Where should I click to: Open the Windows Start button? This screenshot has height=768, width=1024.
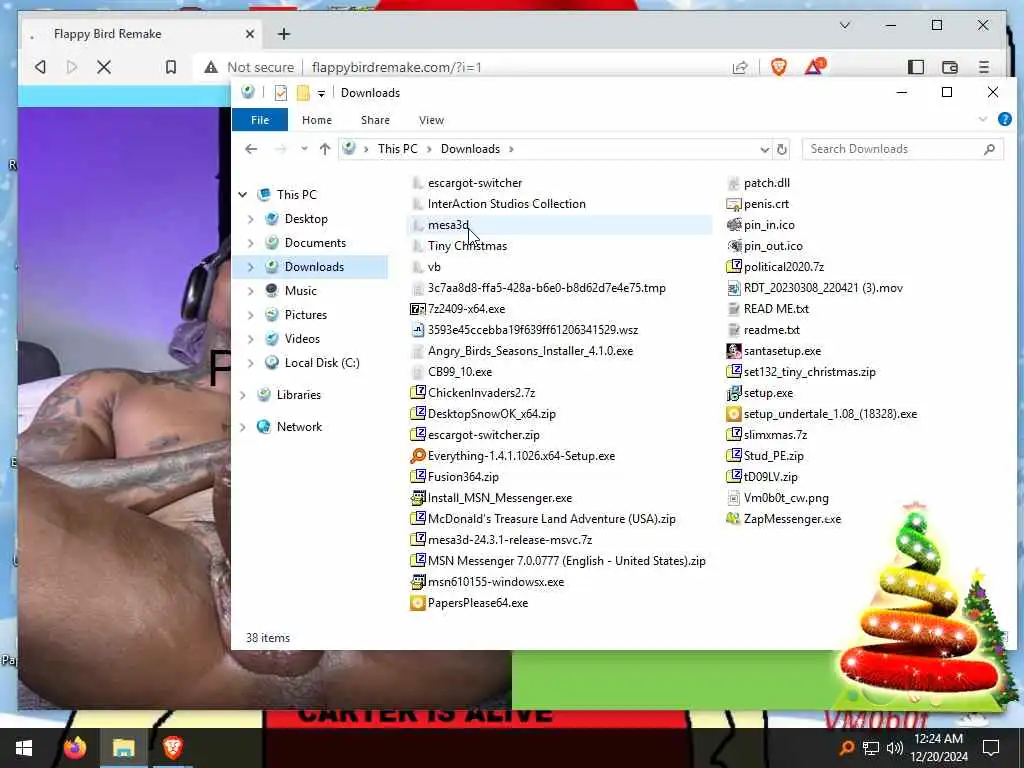click(24, 748)
